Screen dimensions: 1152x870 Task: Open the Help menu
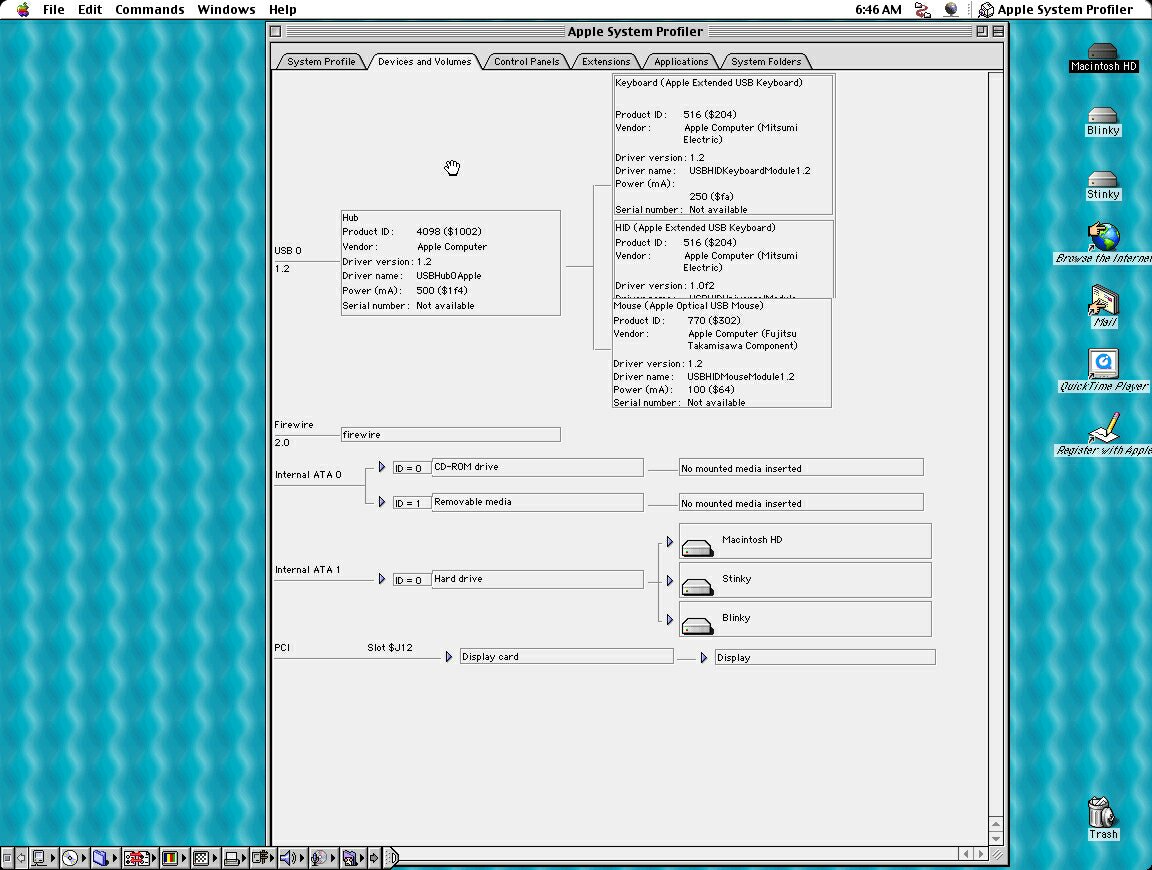tap(282, 10)
